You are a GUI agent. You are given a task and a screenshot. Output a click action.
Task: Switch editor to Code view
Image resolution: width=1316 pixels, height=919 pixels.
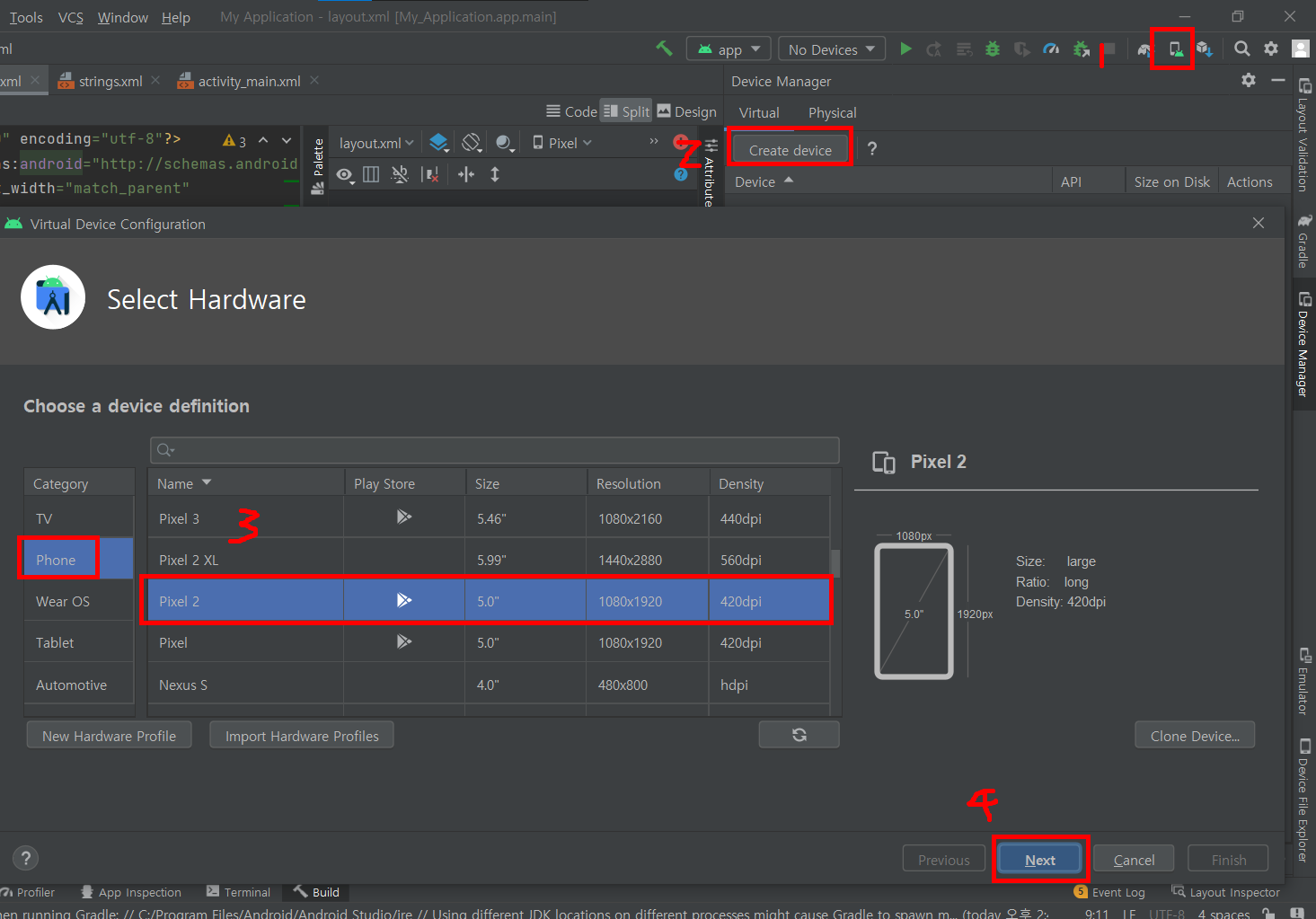pos(571,111)
